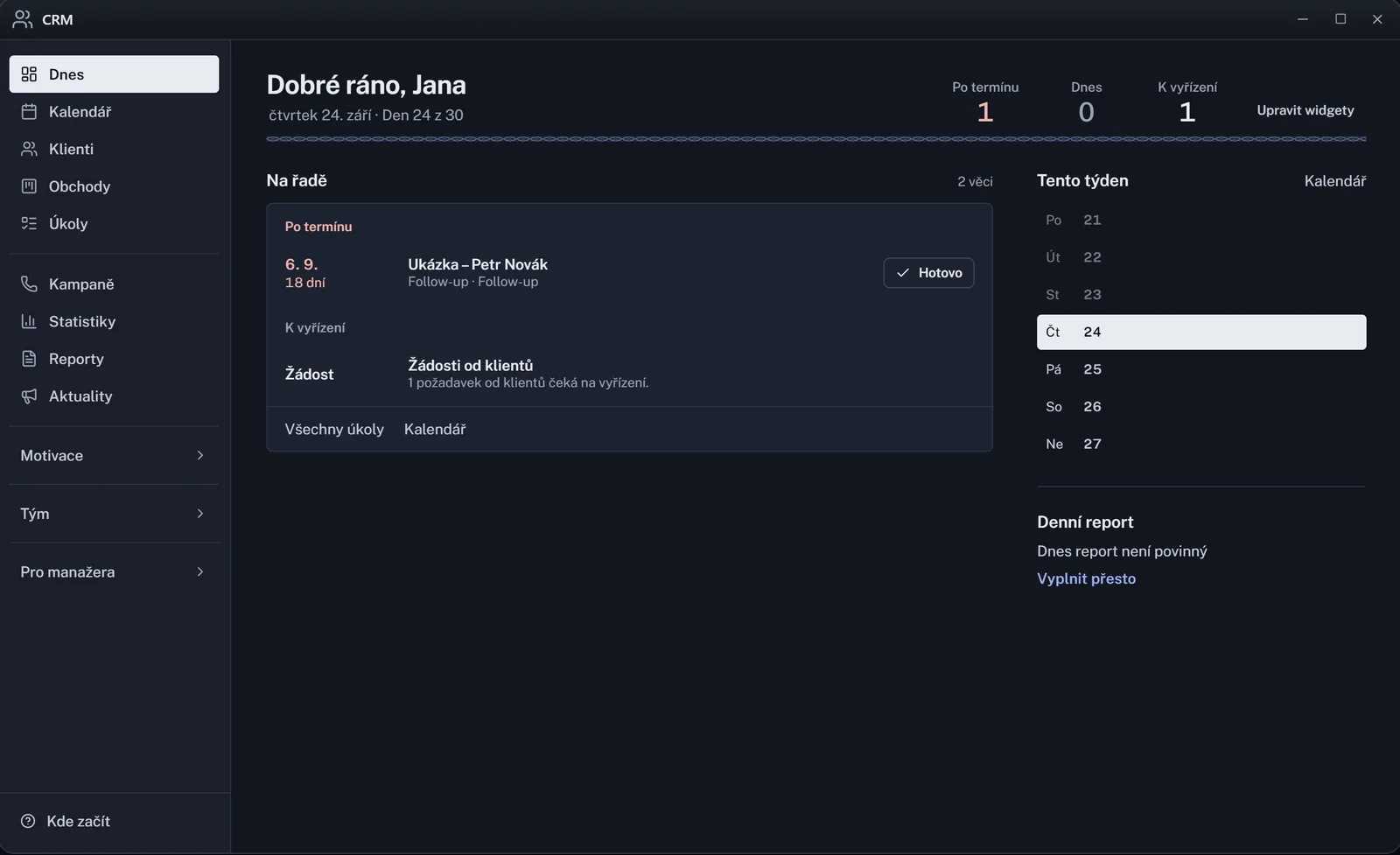Open the Statistiky bar chart icon
1400x855 pixels.
29,321
